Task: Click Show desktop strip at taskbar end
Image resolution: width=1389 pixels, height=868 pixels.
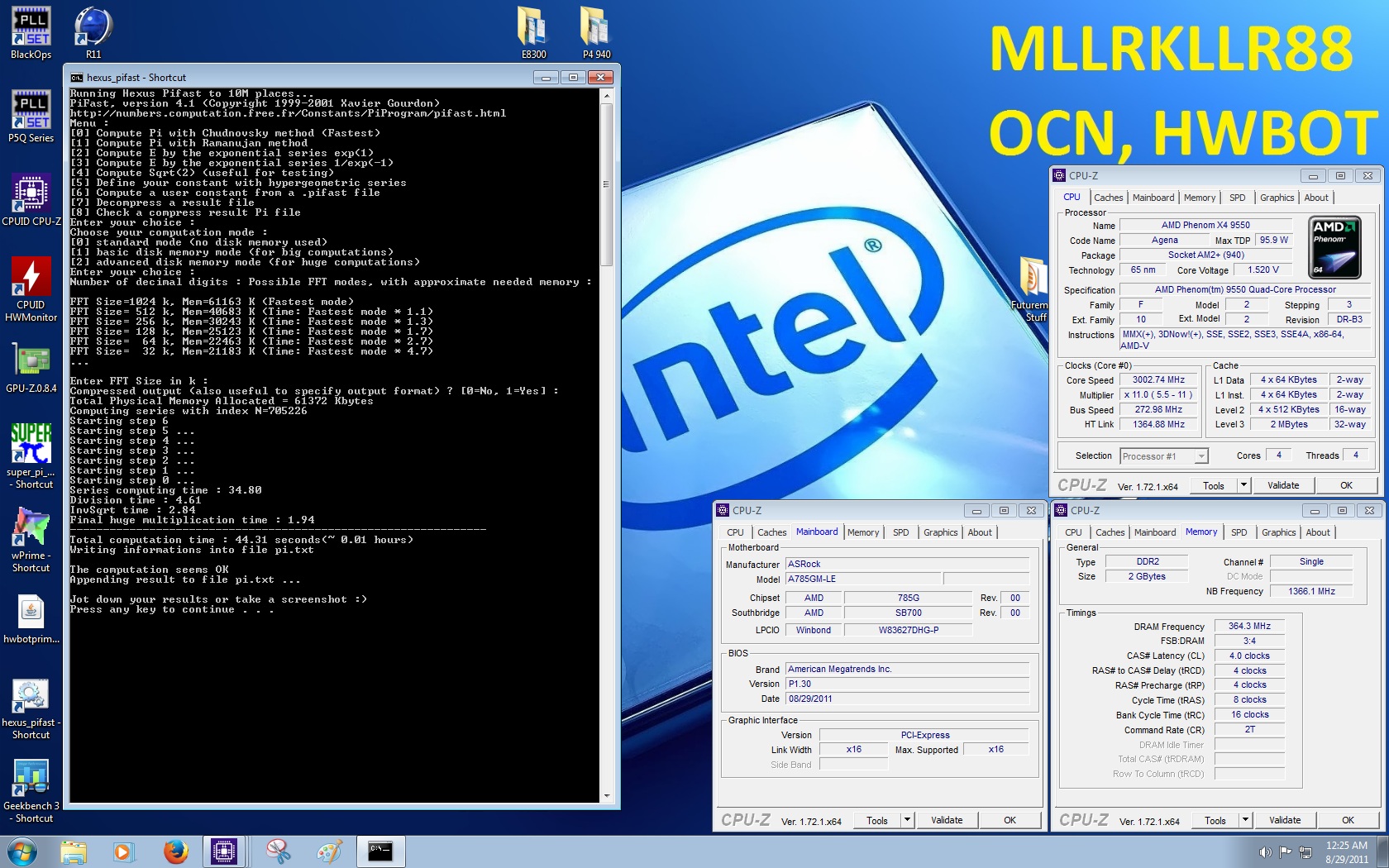Action: click(1383, 851)
